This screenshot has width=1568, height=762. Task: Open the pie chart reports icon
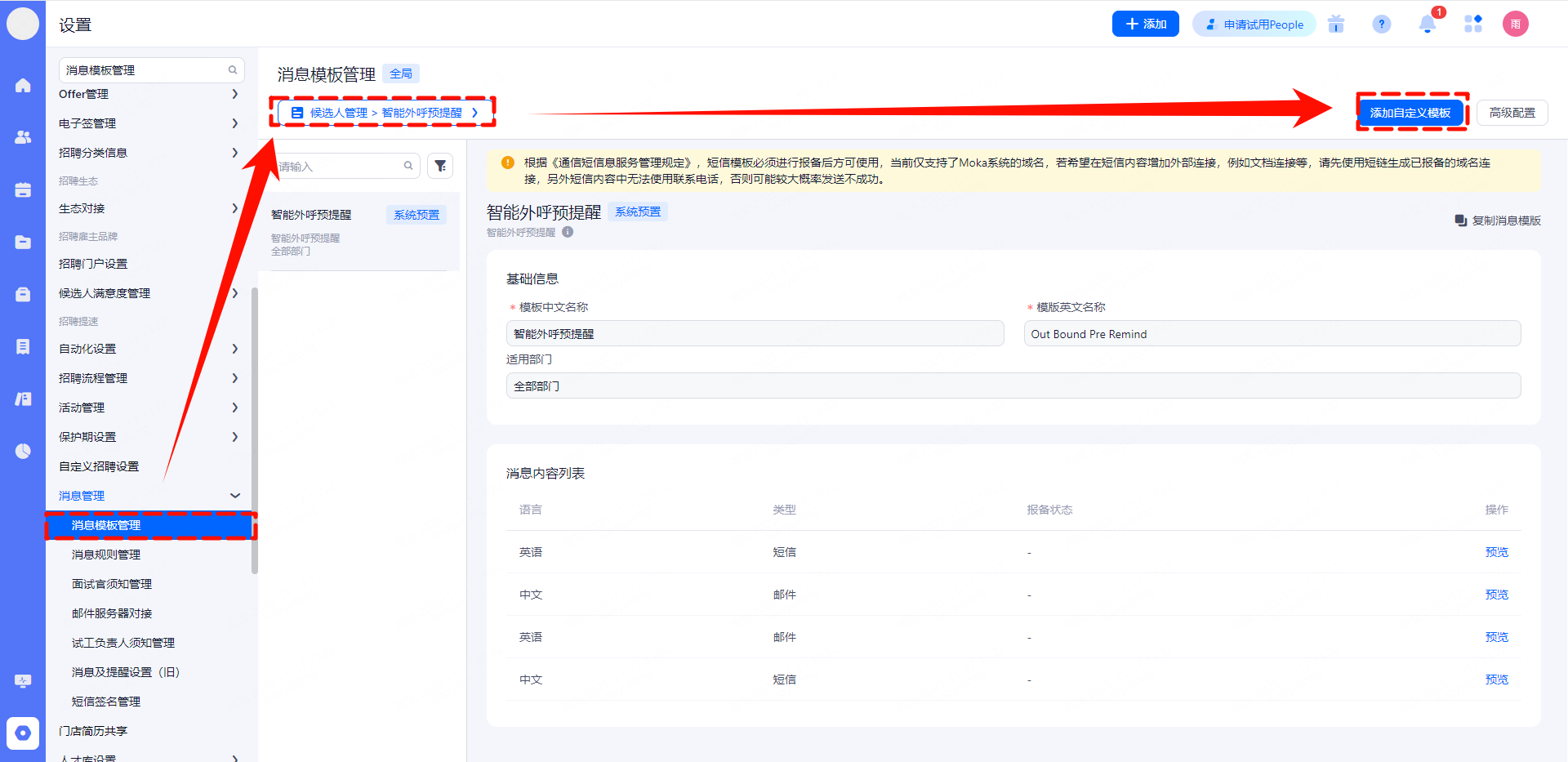click(x=23, y=451)
